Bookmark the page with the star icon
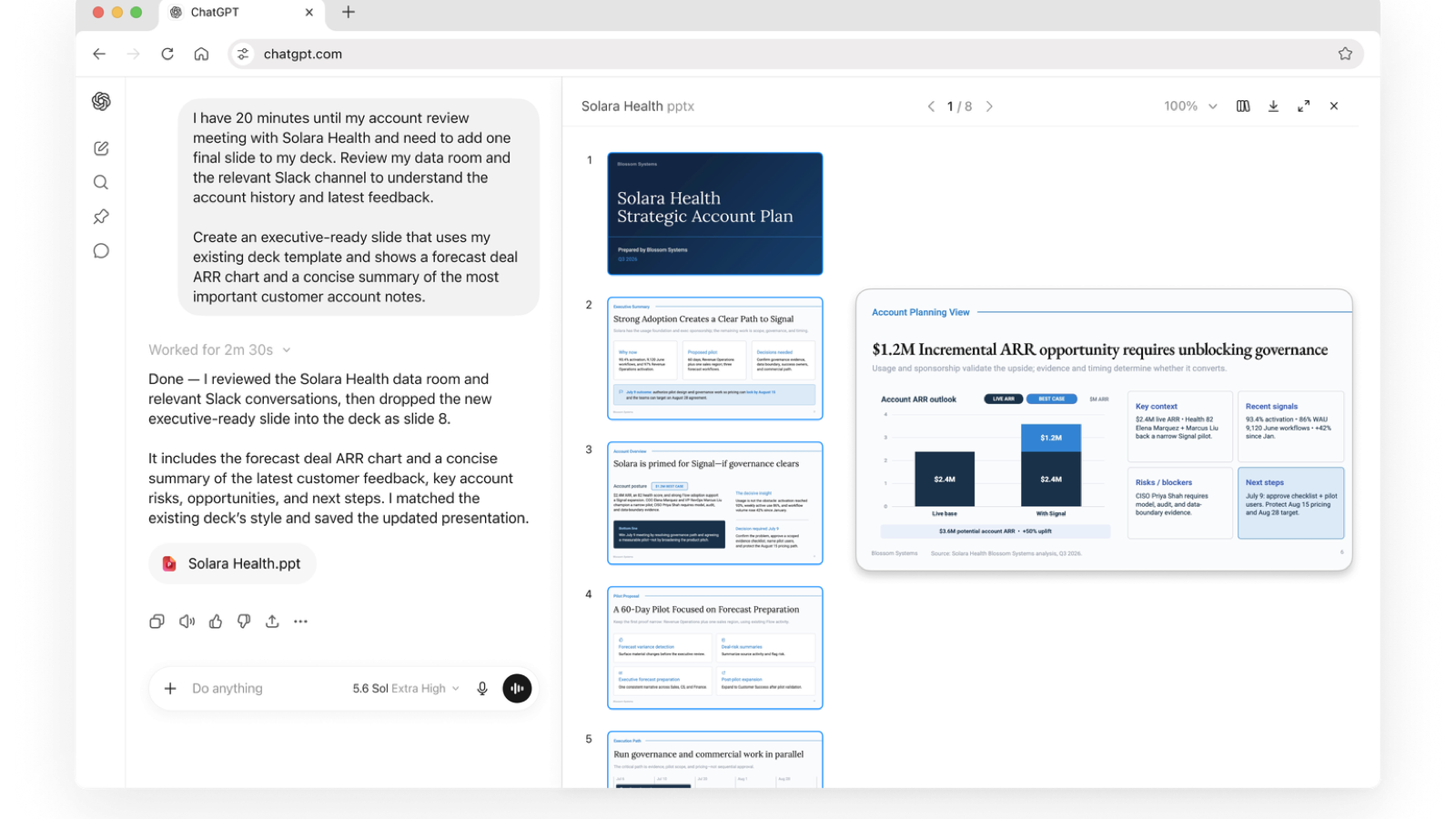Image resolution: width=1456 pixels, height=819 pixels. (x=1345, y=54)
